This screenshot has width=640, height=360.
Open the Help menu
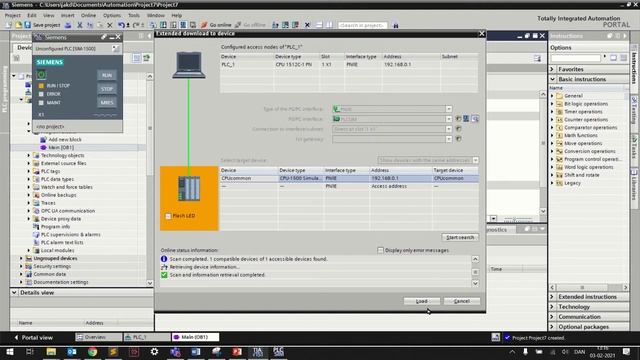pyautogui.click(x=177, y=15)
